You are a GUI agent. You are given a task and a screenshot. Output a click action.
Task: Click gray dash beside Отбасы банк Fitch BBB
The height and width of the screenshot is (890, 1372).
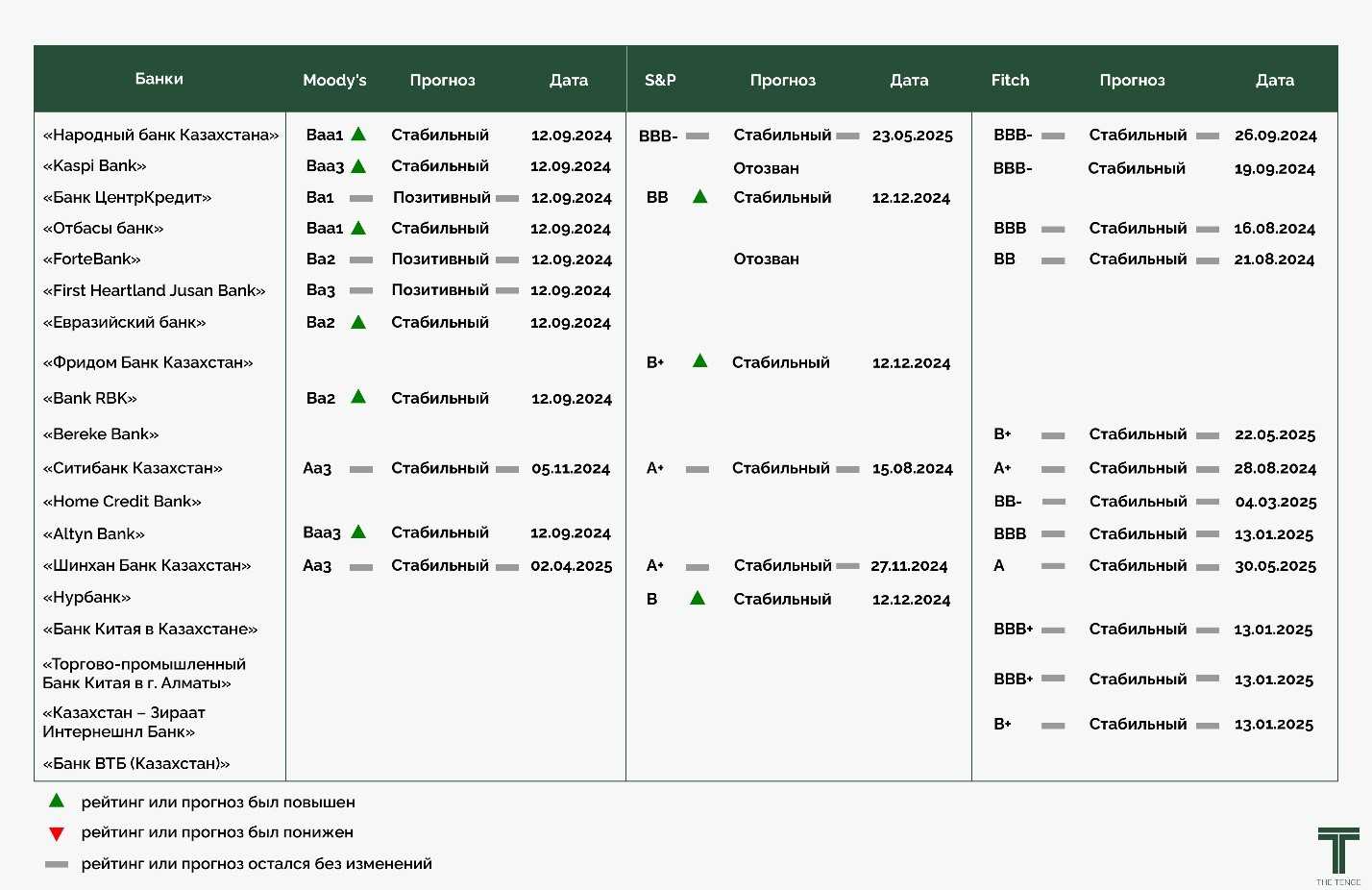pos(1053,229)
